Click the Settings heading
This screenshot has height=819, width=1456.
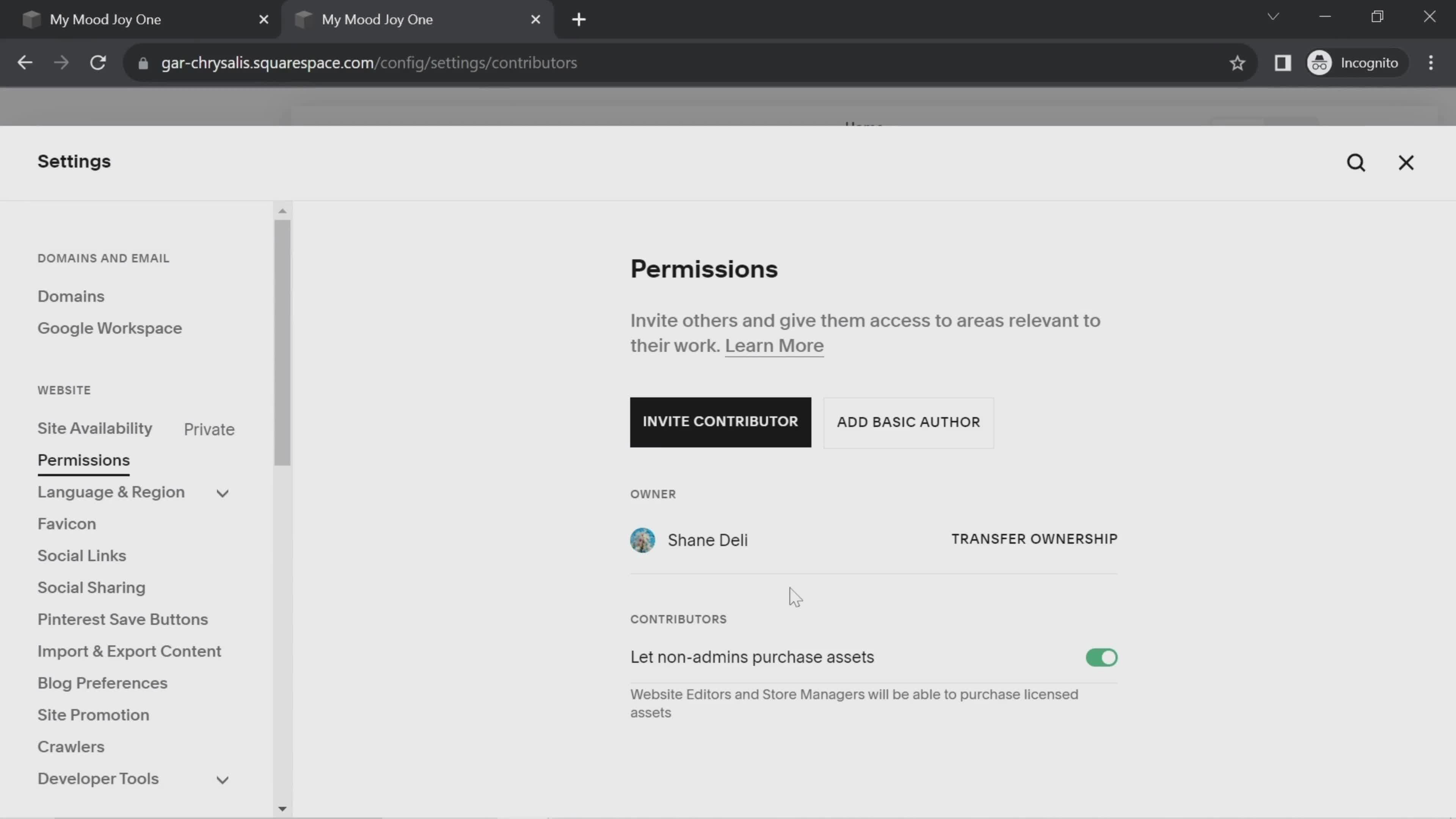pyautogui.click(x=74, y=162)
